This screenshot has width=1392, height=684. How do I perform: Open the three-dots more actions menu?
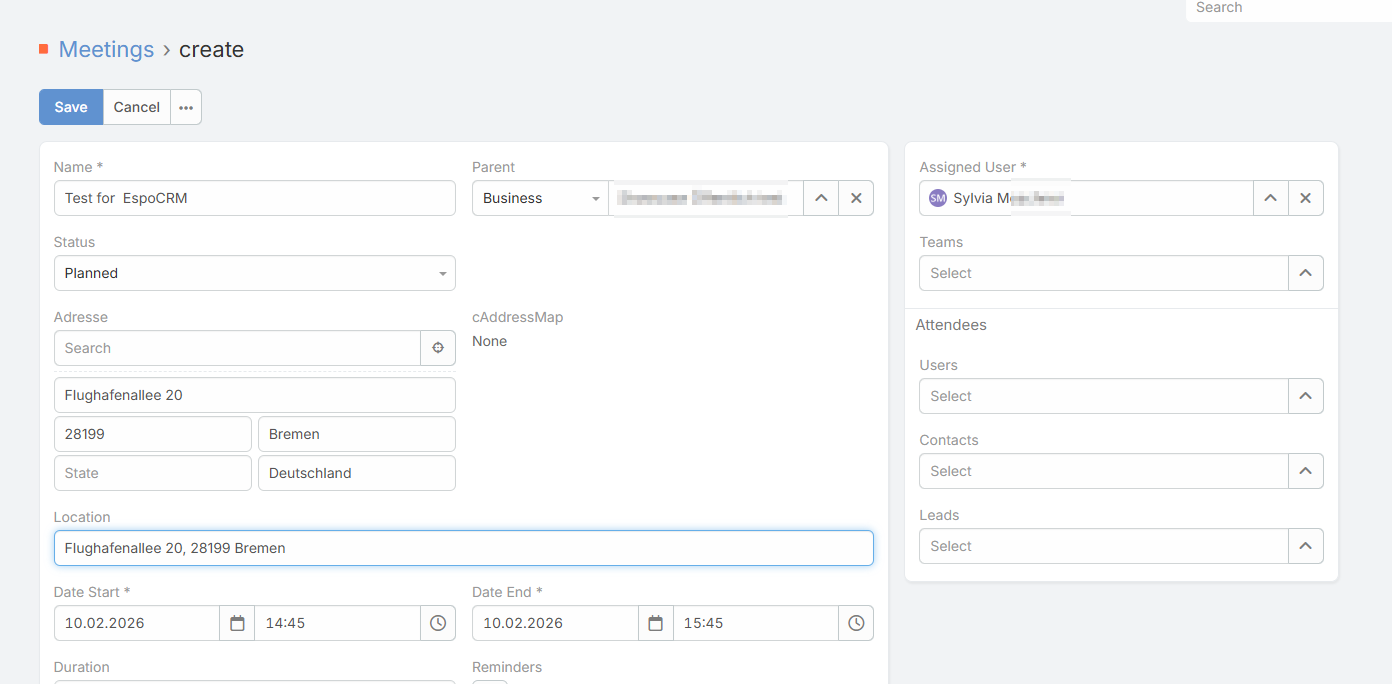[x=186, y=107]
